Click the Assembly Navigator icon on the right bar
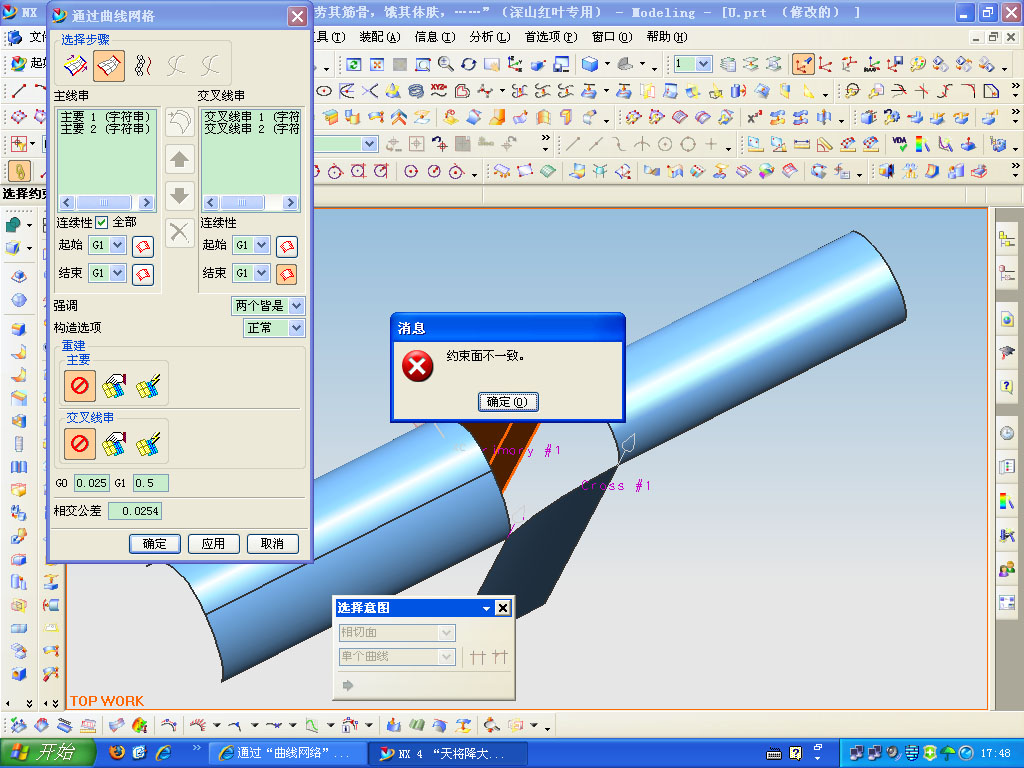 click(1007, 239)
